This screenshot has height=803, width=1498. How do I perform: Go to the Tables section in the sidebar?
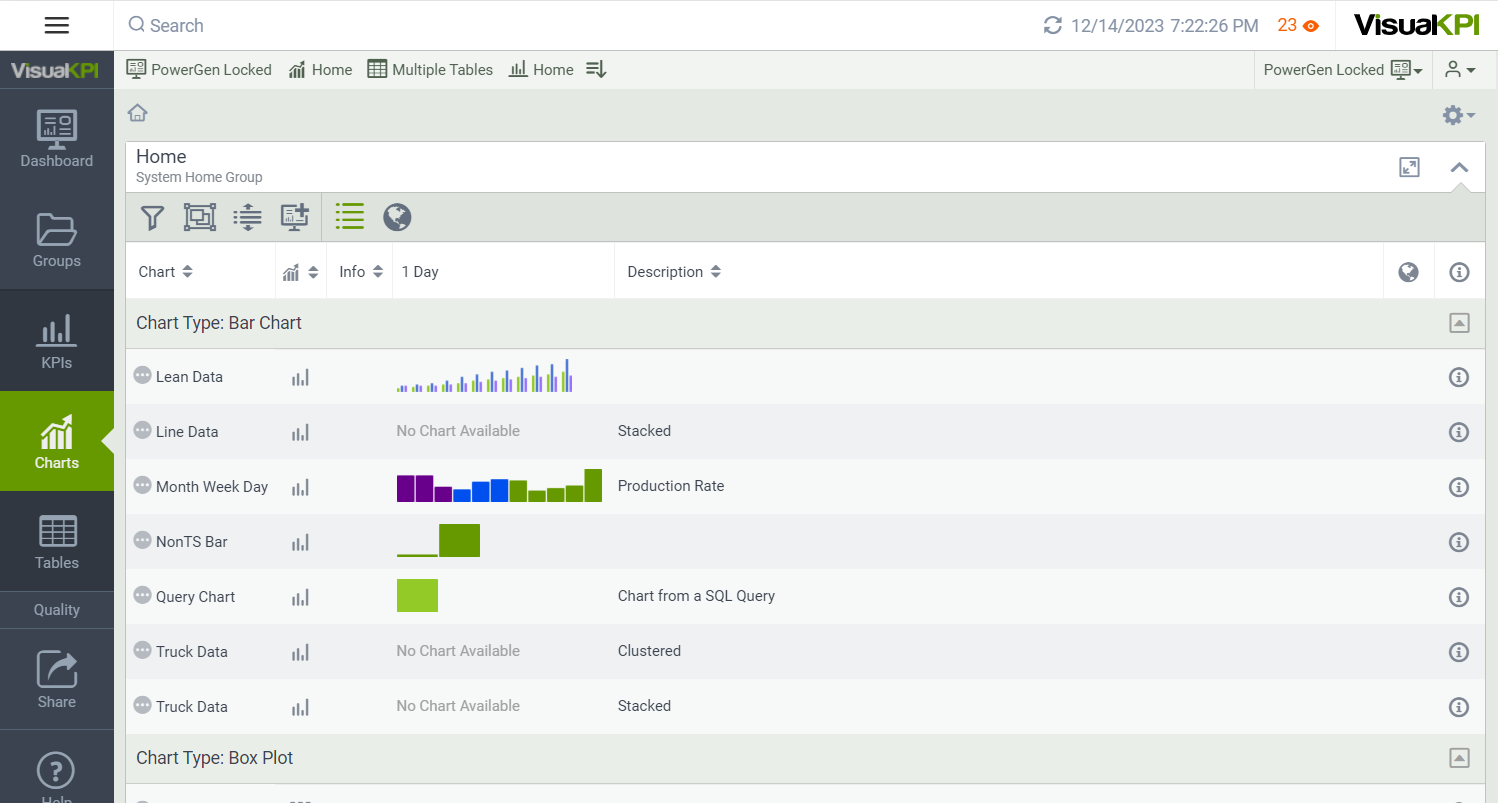(57, 542)
